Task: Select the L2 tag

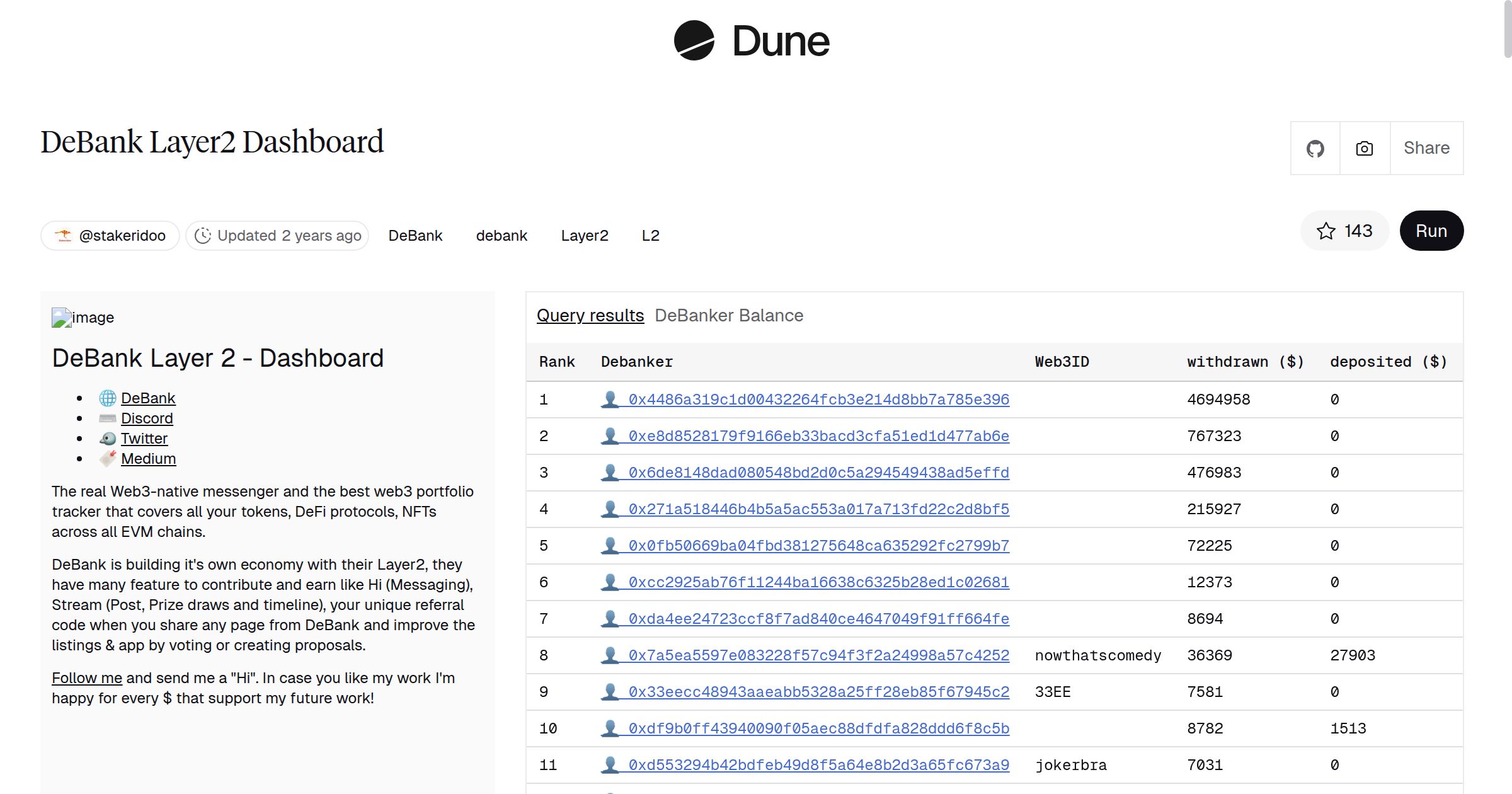Action: tap(650, 235)
